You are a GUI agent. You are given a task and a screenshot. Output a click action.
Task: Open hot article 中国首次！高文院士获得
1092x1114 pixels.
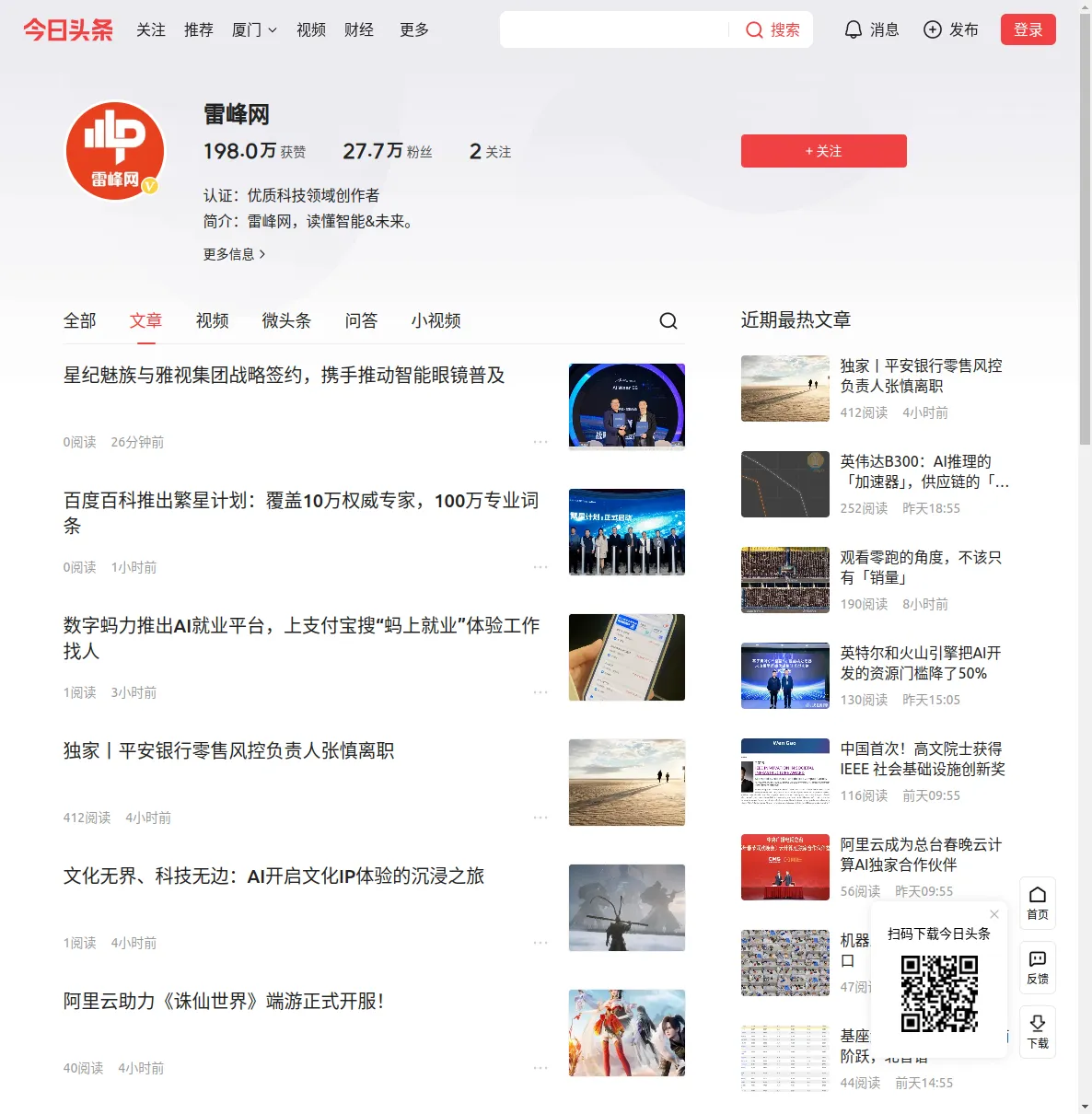(x=923, y=759)
